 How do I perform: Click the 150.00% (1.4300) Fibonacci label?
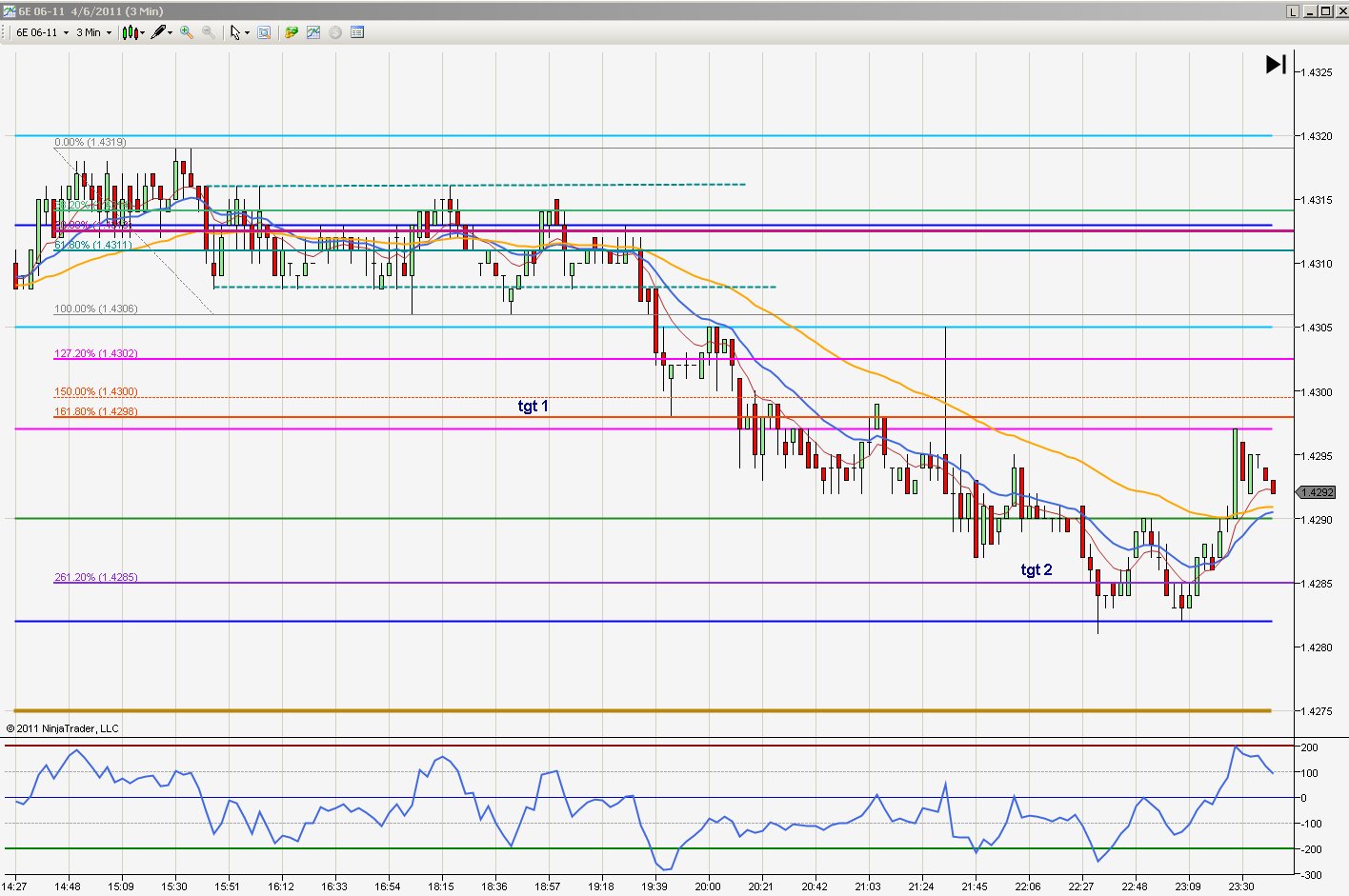pos(95,391)
